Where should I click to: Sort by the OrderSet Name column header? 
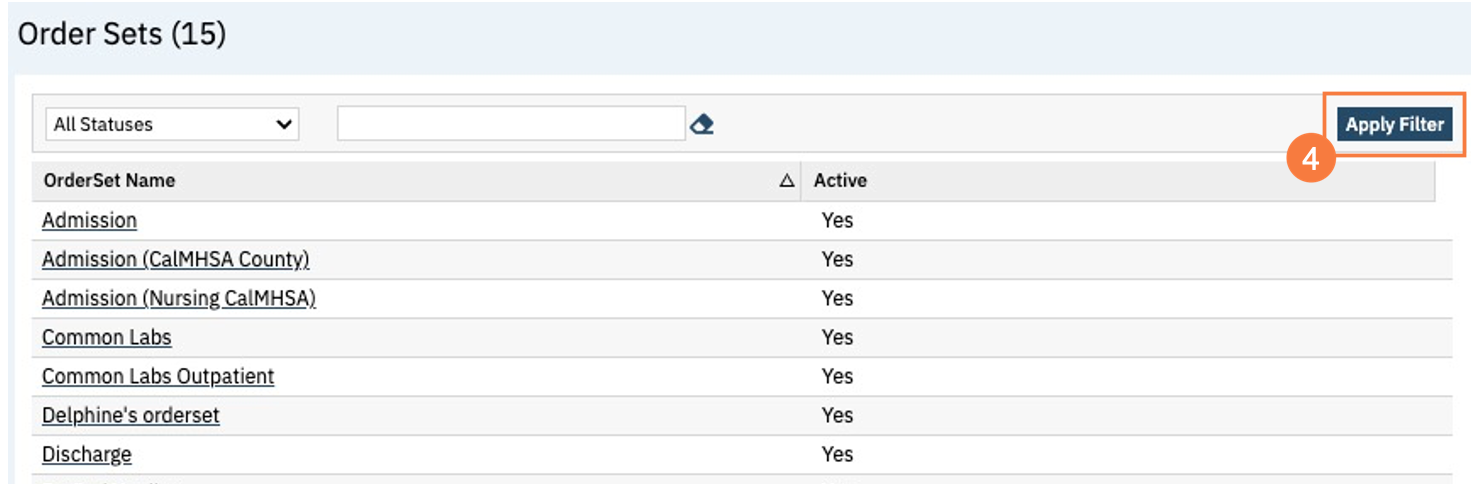(109, 181)
